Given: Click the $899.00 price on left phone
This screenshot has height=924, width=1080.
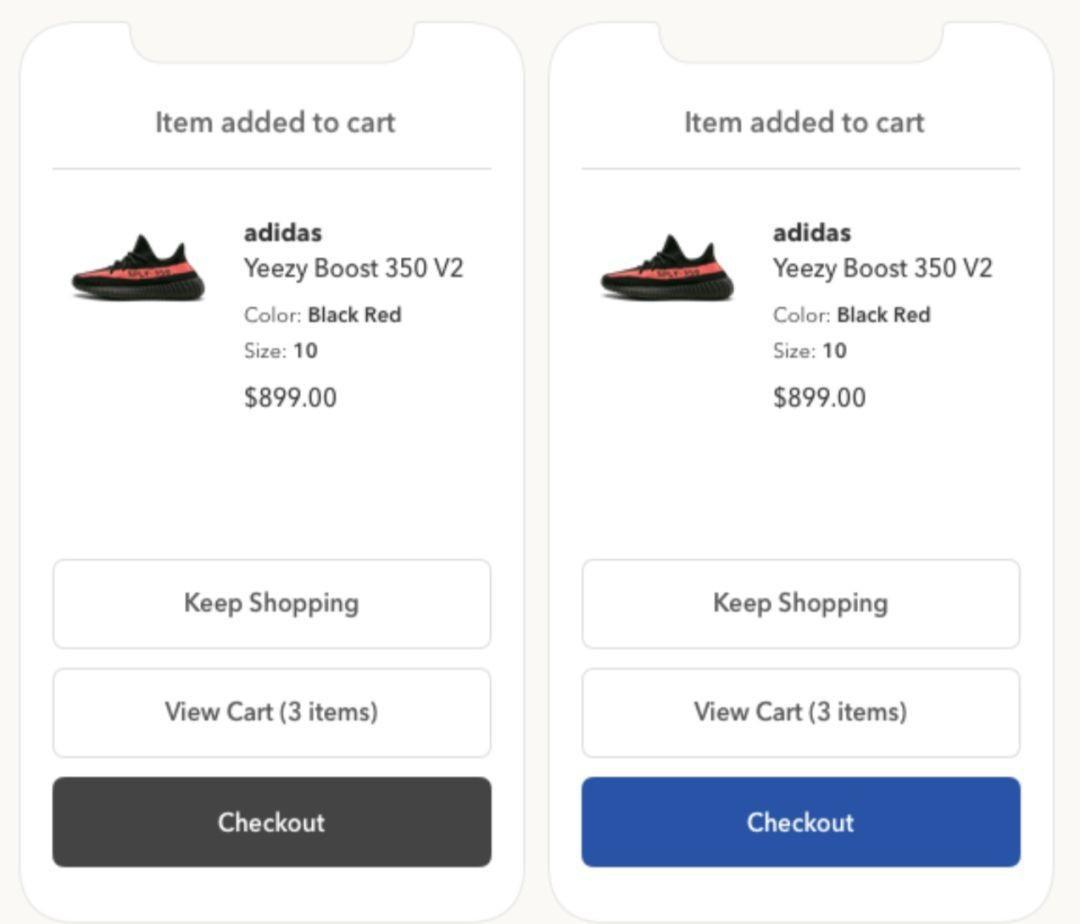Looking at the screenshot, I should click(x=290, y=397).
